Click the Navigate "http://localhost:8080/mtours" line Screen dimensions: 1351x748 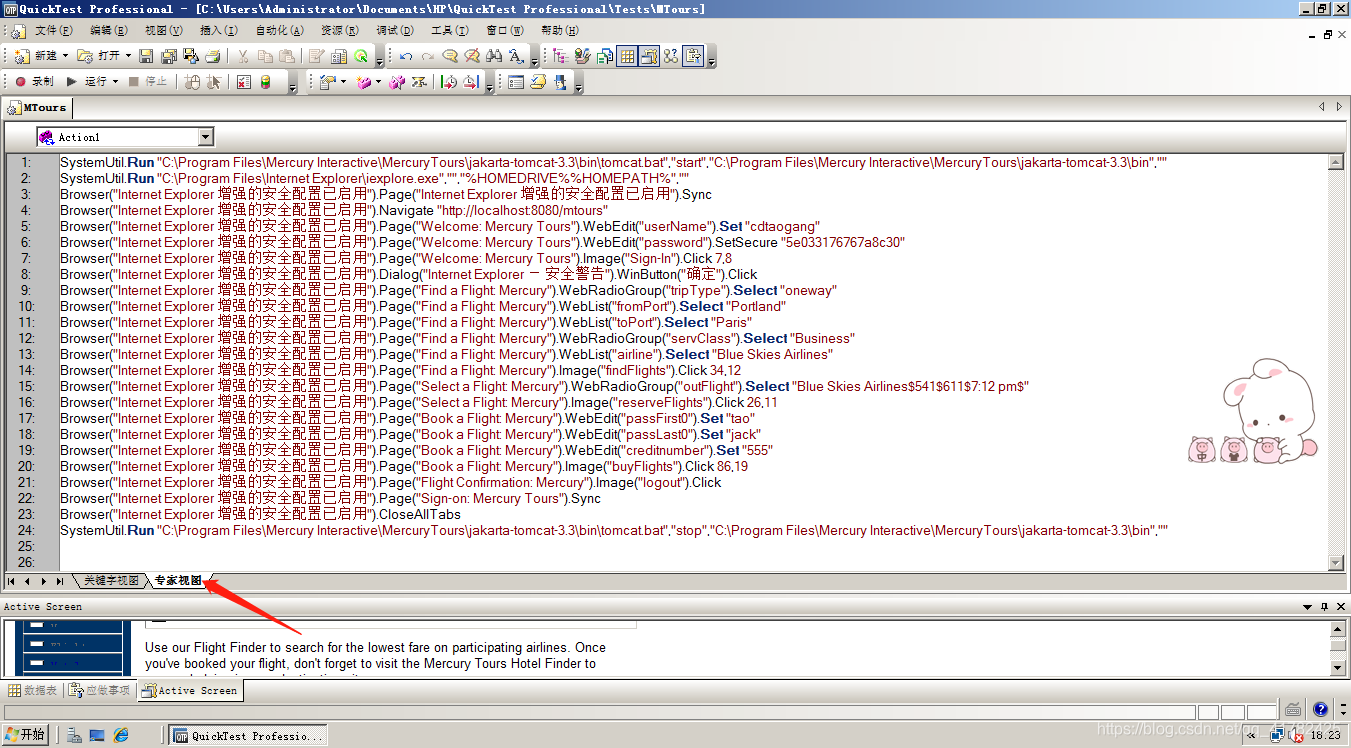pos(333,210)
